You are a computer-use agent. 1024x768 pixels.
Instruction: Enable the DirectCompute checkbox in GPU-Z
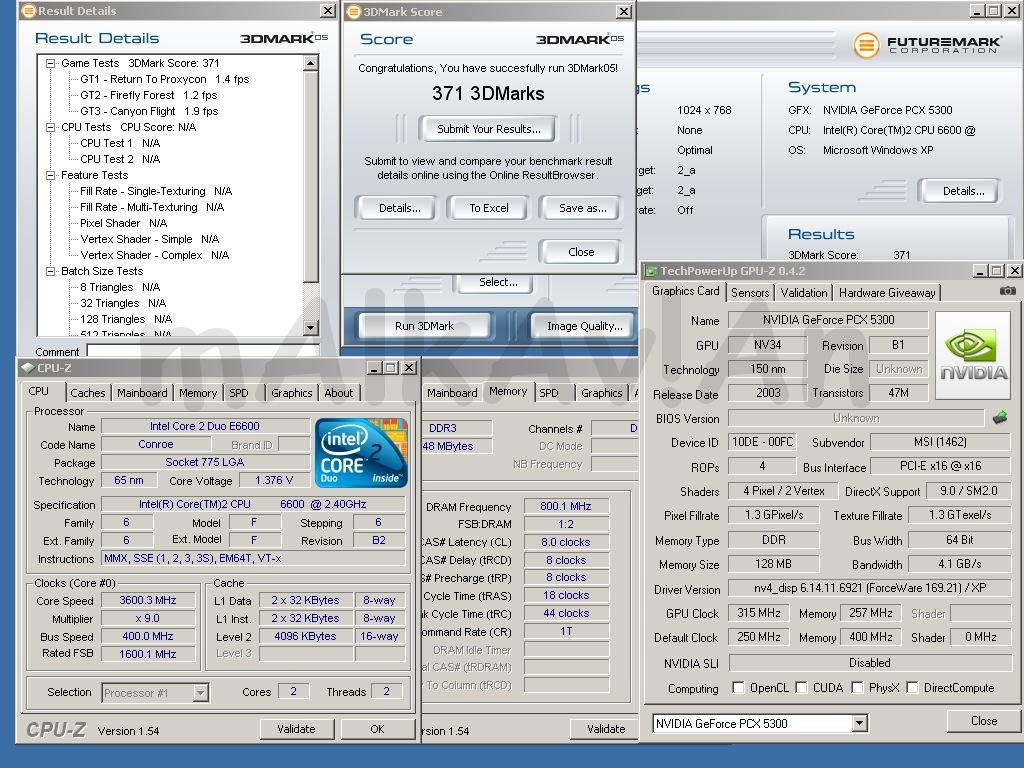(912, 687)
